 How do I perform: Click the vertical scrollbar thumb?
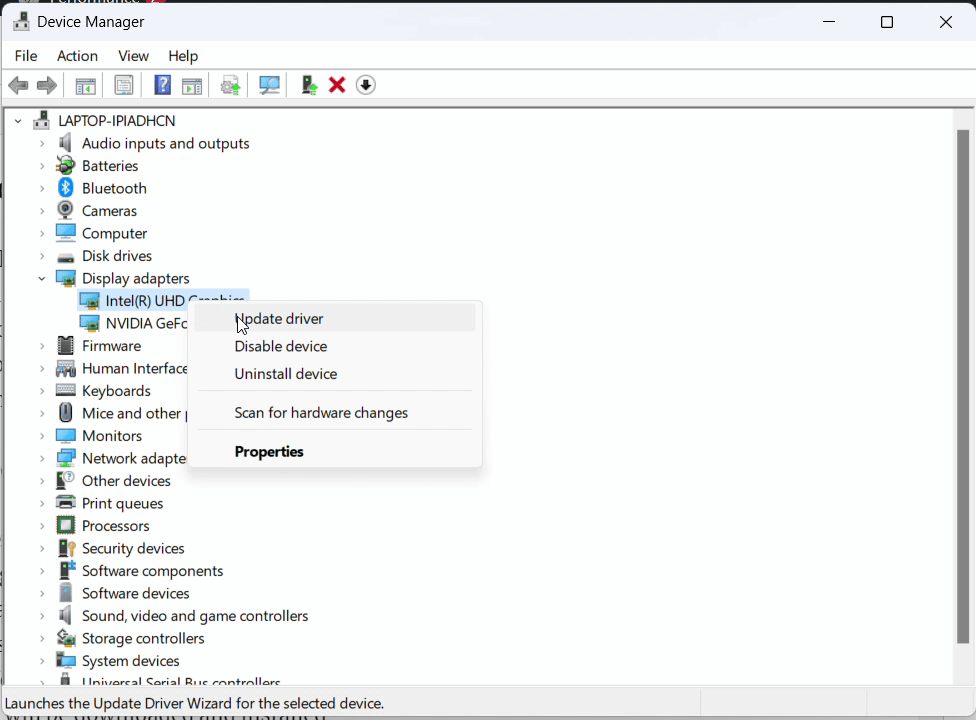click(963, 386)
